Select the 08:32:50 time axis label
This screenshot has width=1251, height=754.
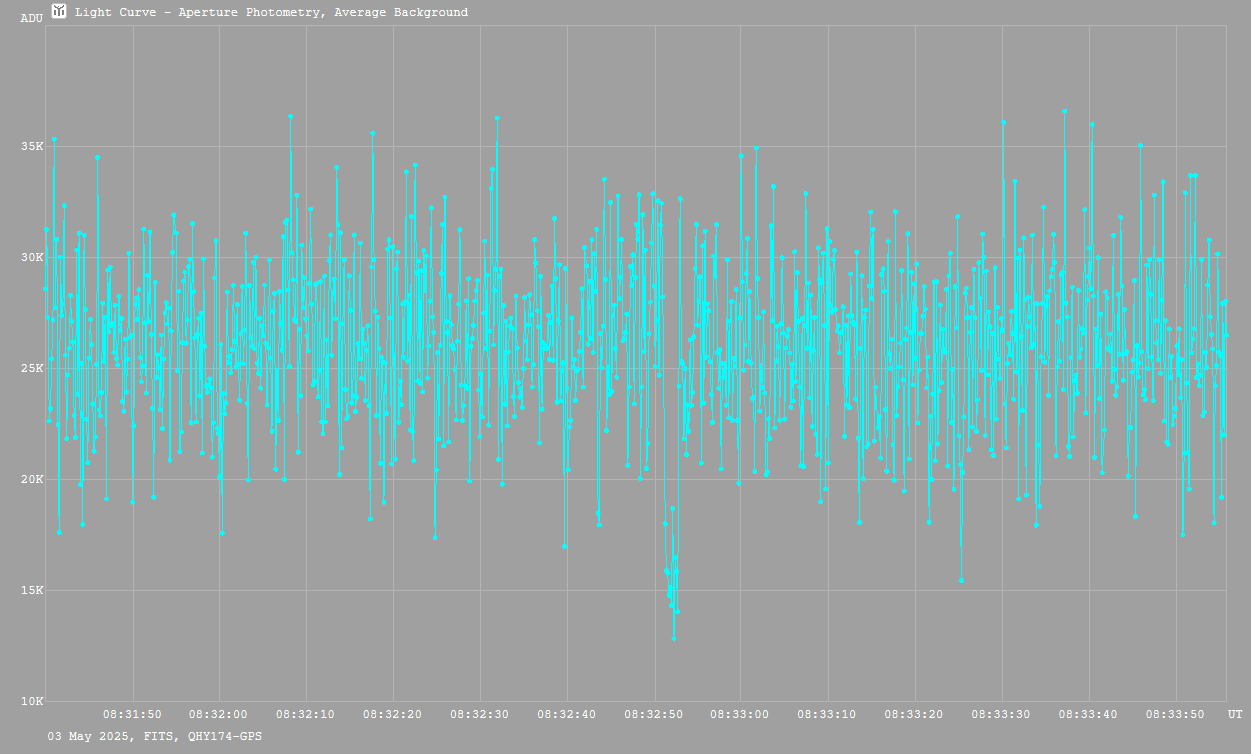(653, 714)
